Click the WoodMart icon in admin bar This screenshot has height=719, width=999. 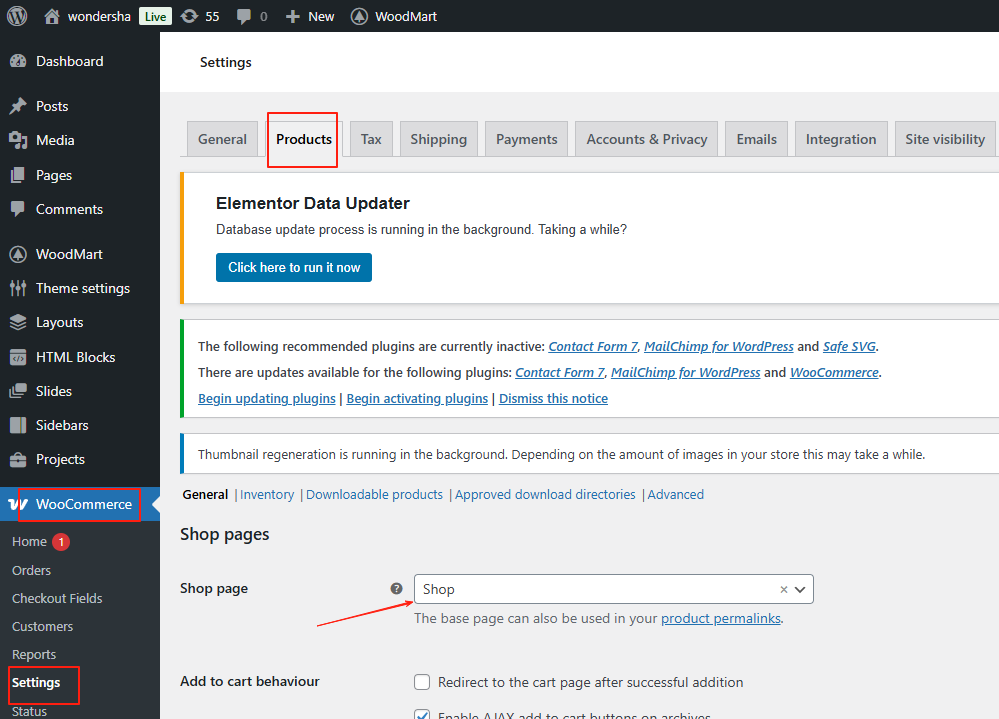point(359,16)
